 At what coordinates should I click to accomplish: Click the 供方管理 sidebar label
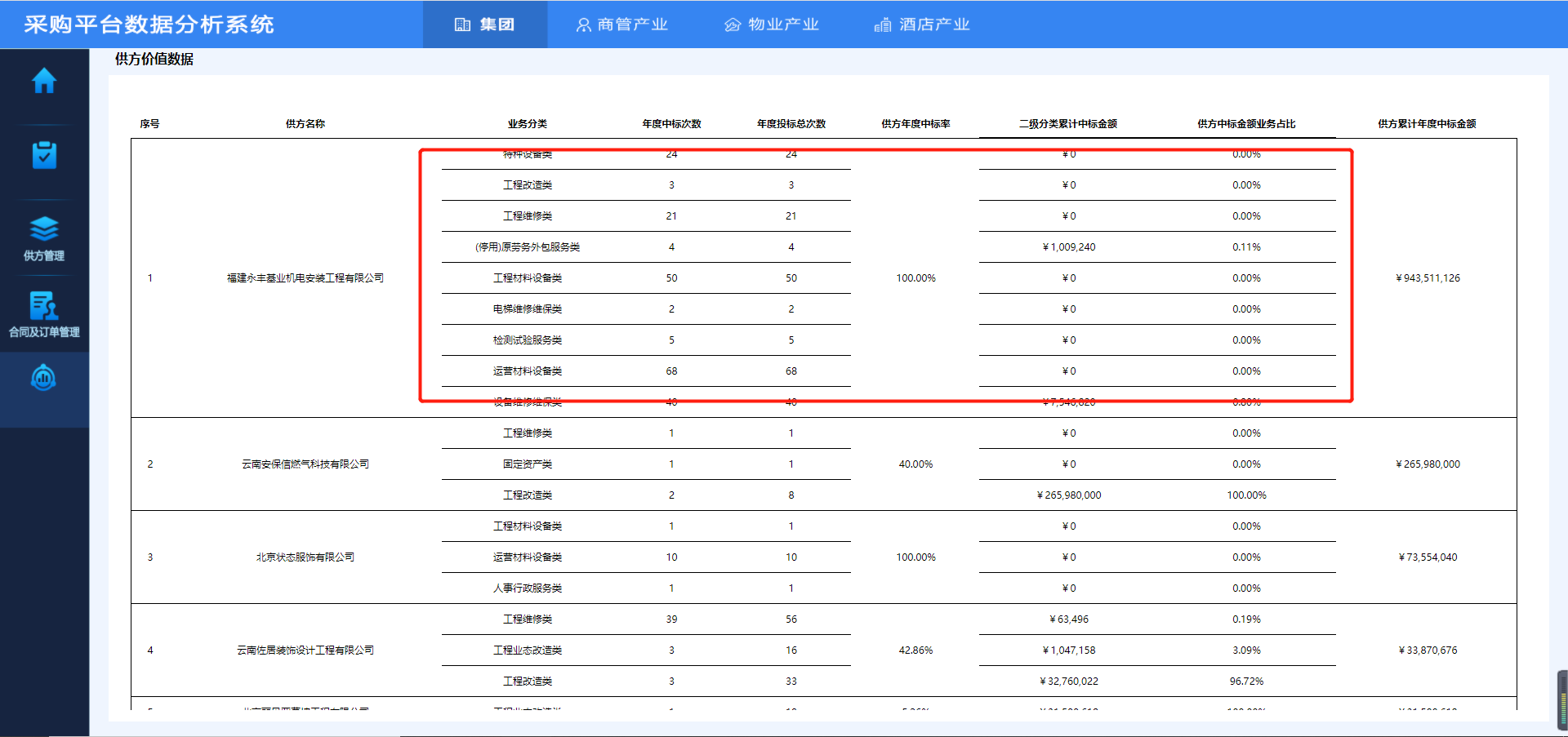44,256
